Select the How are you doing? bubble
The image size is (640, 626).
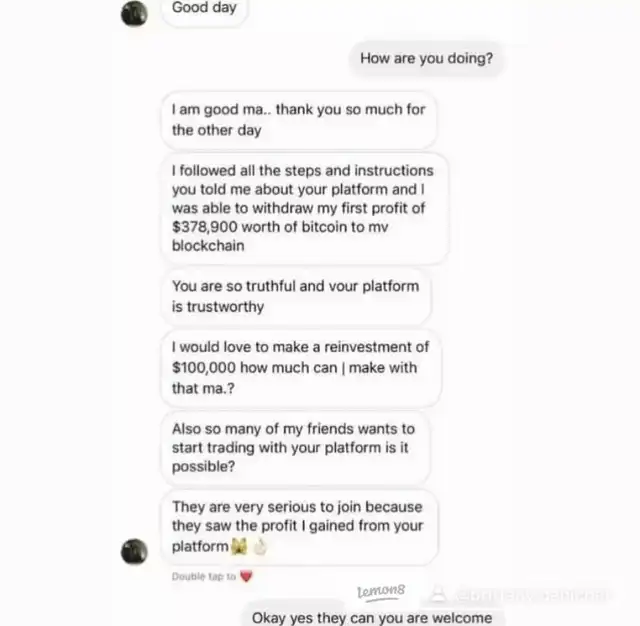pos(427,58)
